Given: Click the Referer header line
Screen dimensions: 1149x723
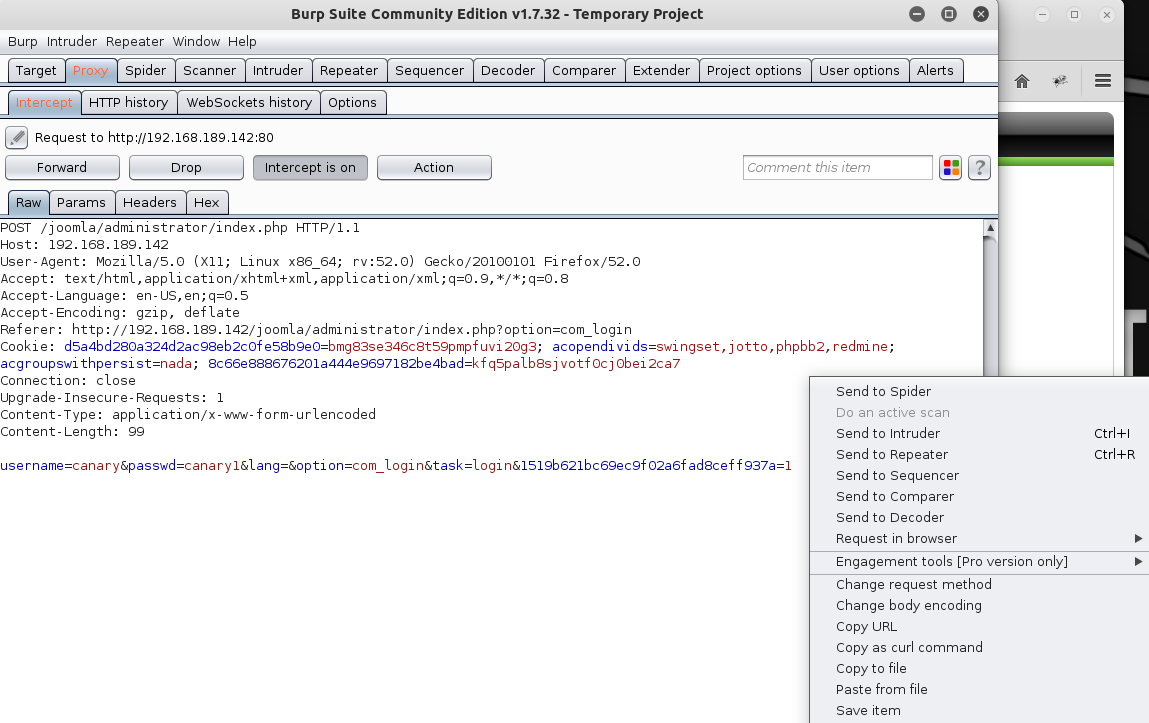Looking at the screenshot, I should (x=316, y=330).
